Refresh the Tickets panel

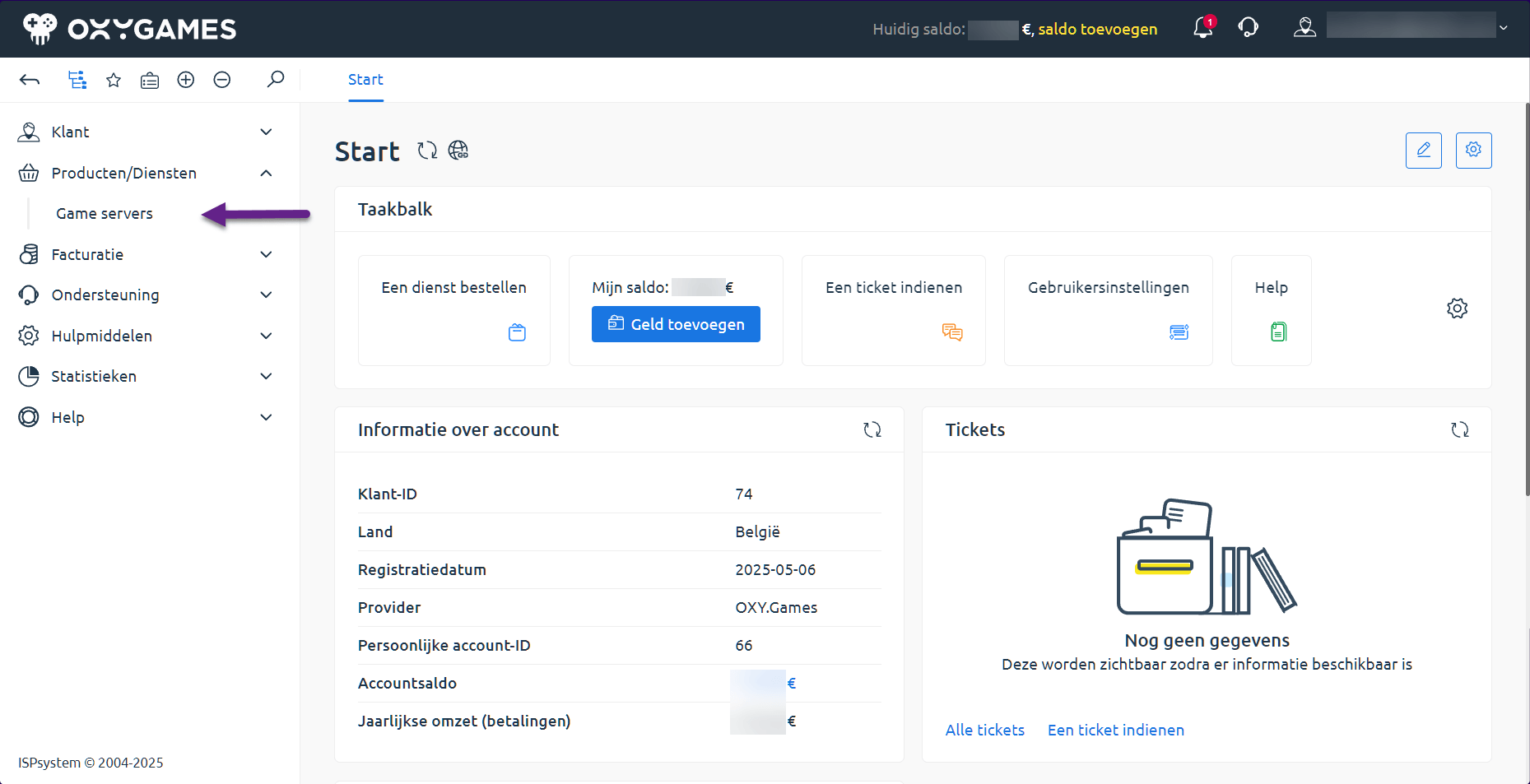tap(1459, 429)
